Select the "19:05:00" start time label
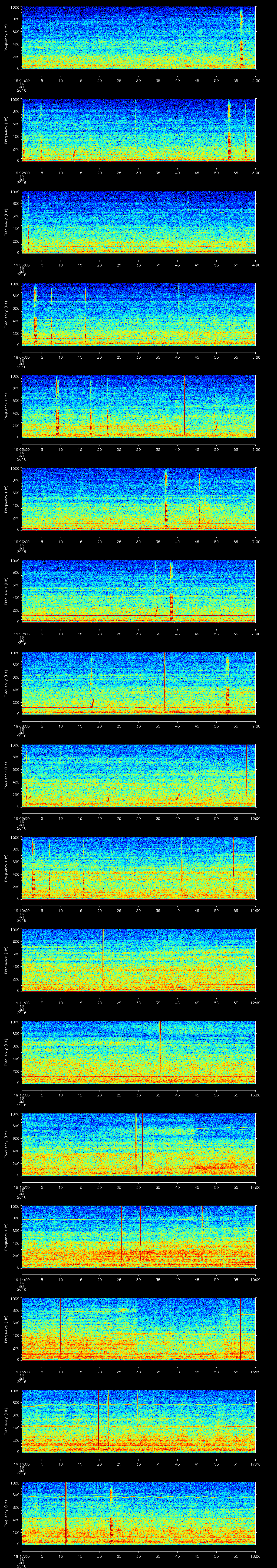Image resolution: width=277 pixels, height=1568 pixels. [x=21, y=449]
